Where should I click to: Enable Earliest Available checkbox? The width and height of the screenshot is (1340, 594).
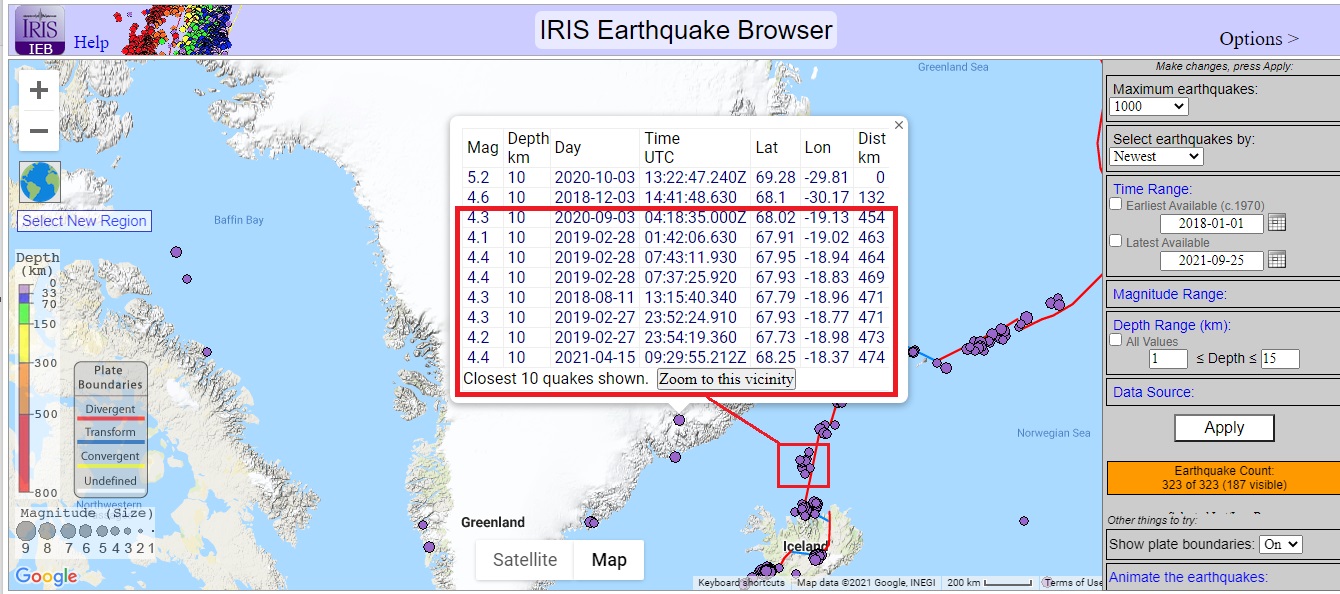[1116, 205]
